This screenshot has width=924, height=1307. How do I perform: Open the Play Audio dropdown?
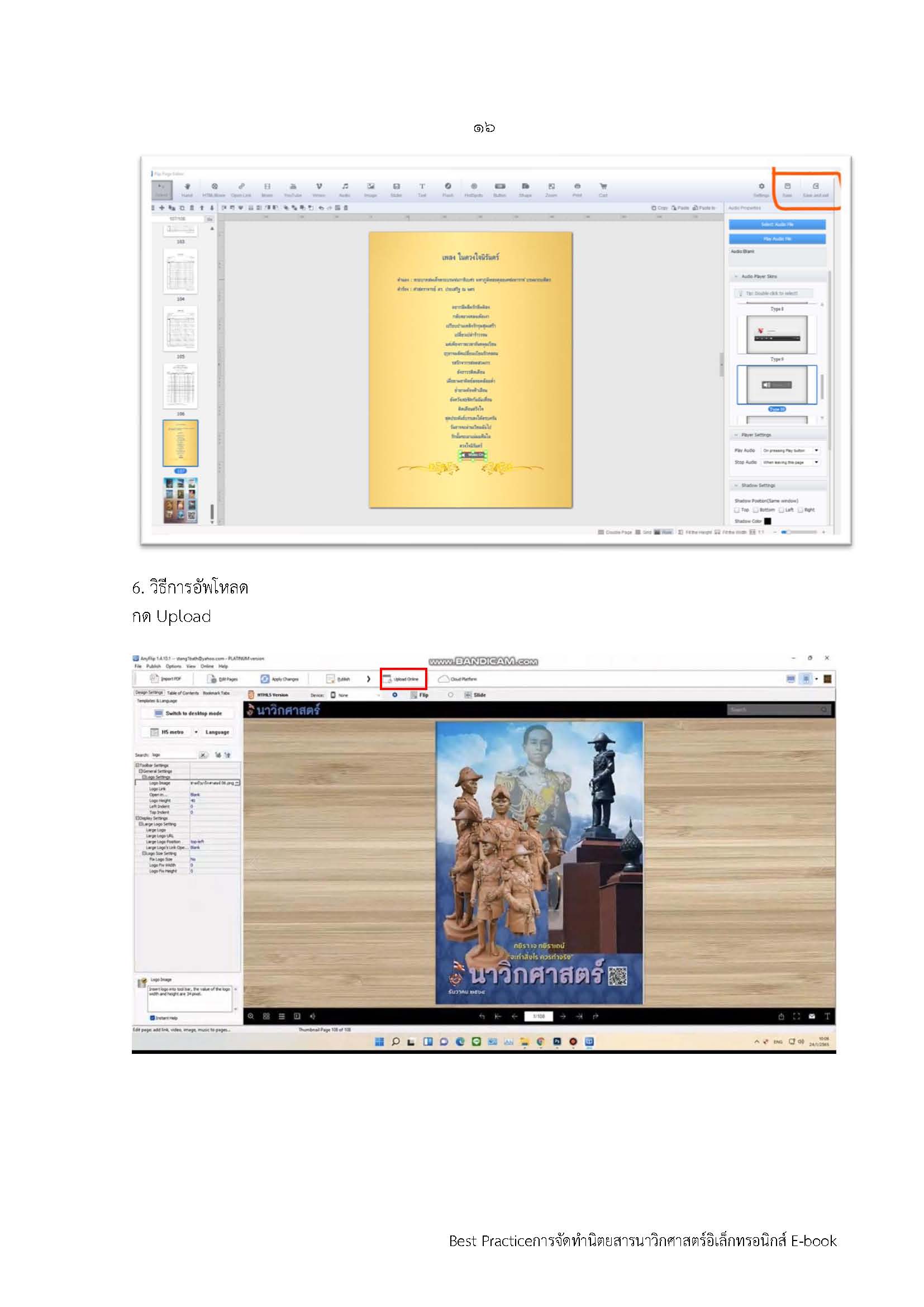pyautogui.click(x=791, y=450)
